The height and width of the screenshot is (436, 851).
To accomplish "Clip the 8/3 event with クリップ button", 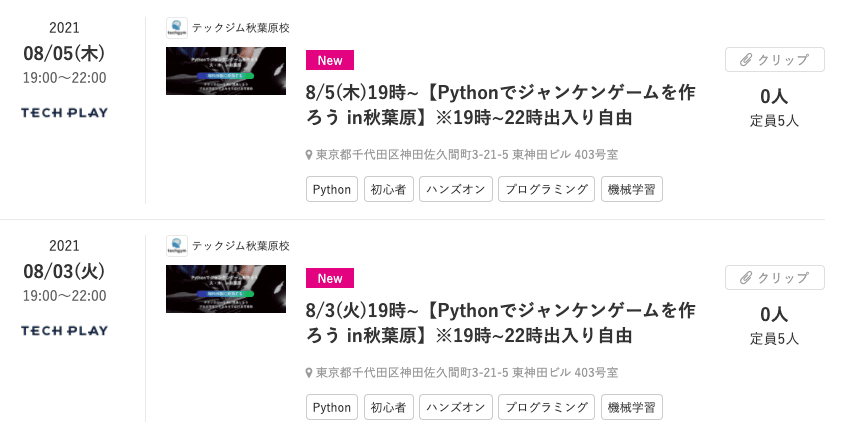I will (x=774, y=278).
